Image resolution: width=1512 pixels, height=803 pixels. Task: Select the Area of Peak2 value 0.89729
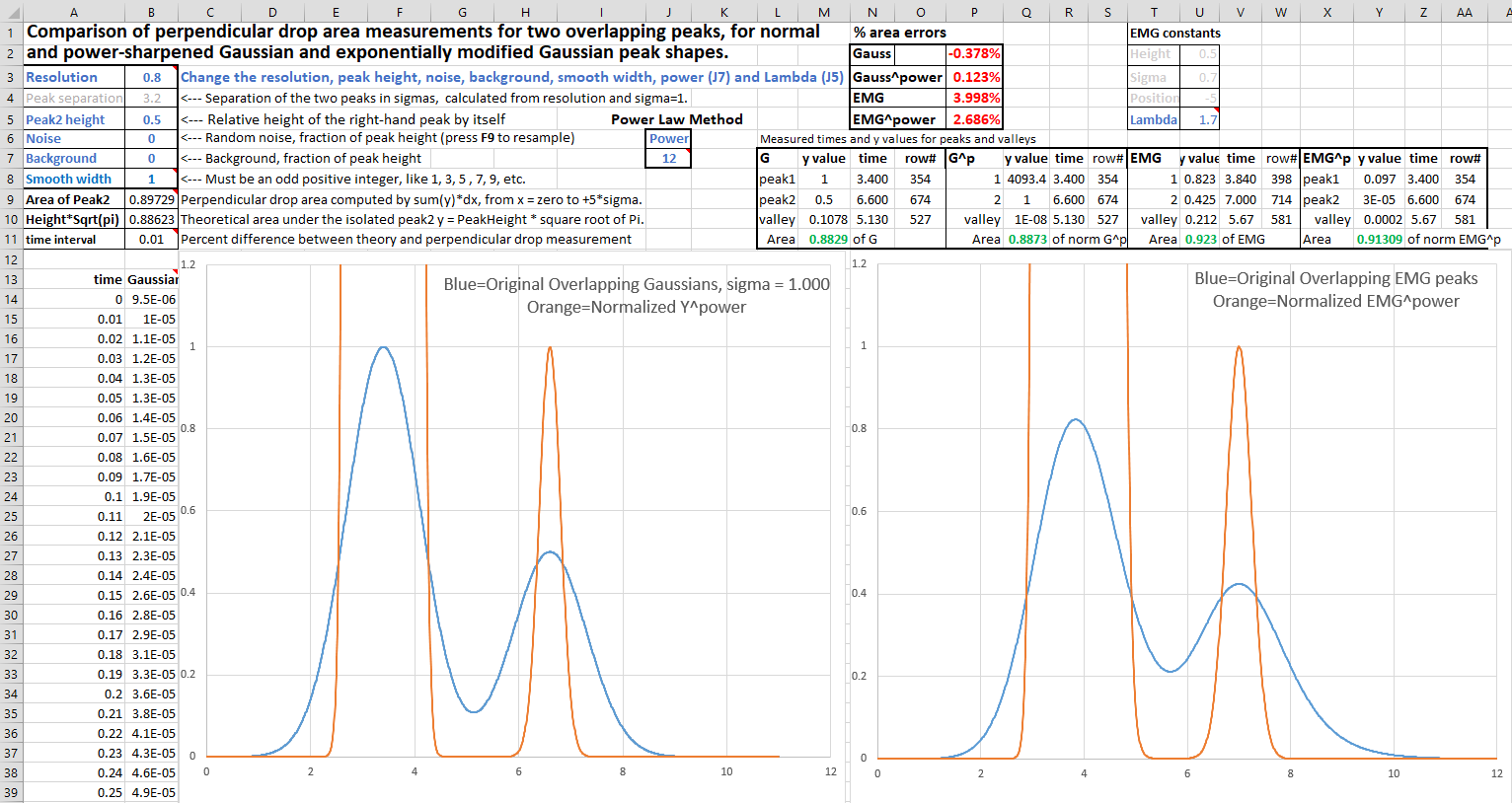click(x=151, y=199)
